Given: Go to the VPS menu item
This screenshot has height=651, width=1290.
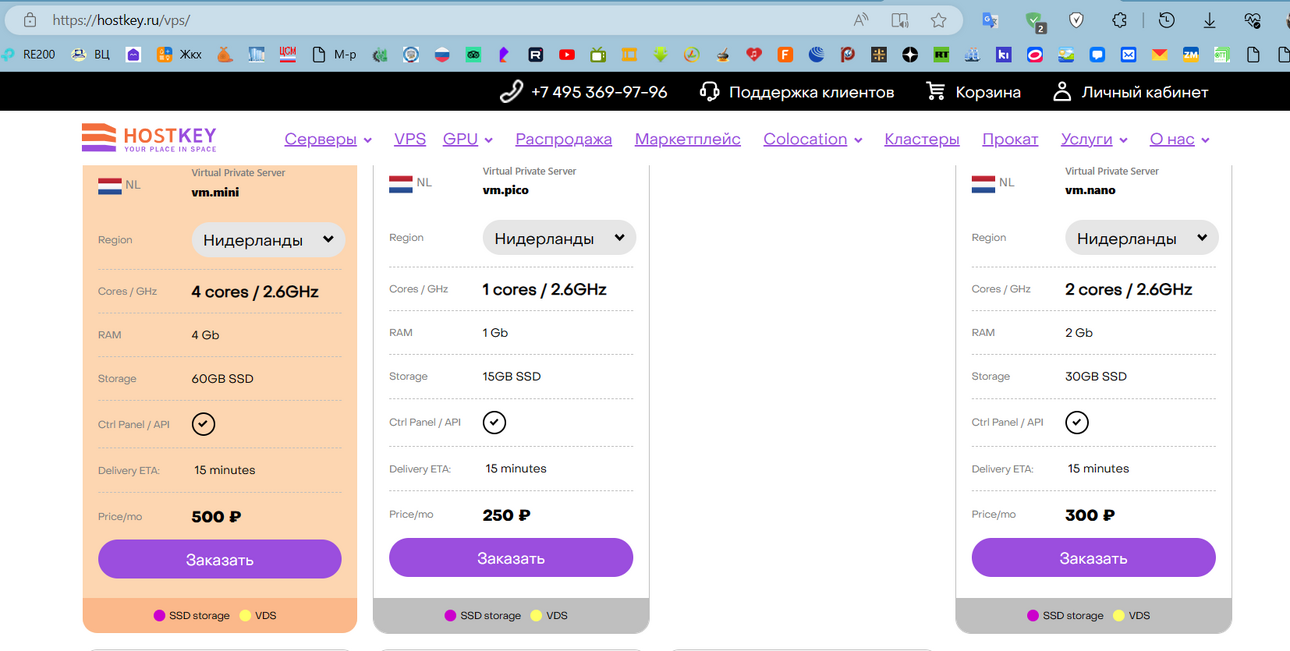Looking at the screenshot, I should pos(410,139).
